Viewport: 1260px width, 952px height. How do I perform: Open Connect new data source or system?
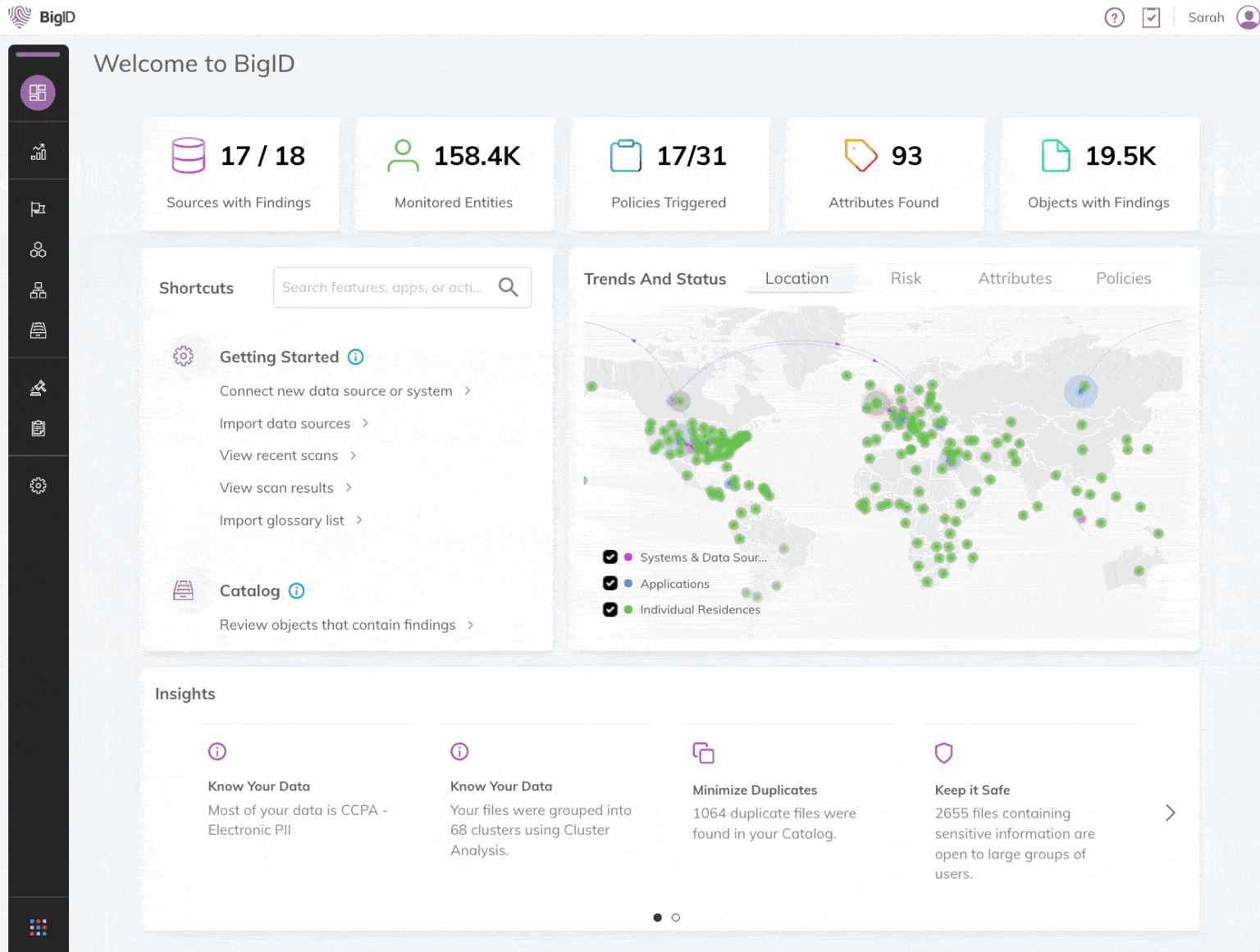[336, 391]
